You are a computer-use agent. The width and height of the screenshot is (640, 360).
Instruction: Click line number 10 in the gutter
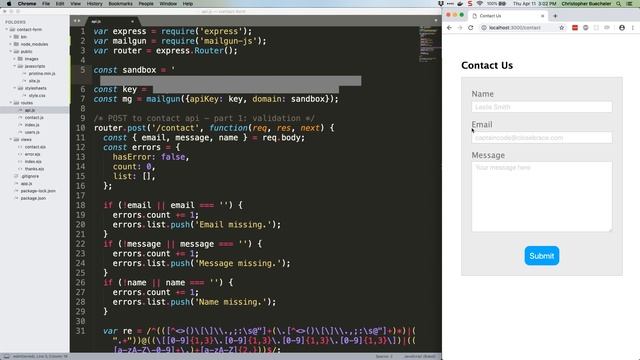80,128
